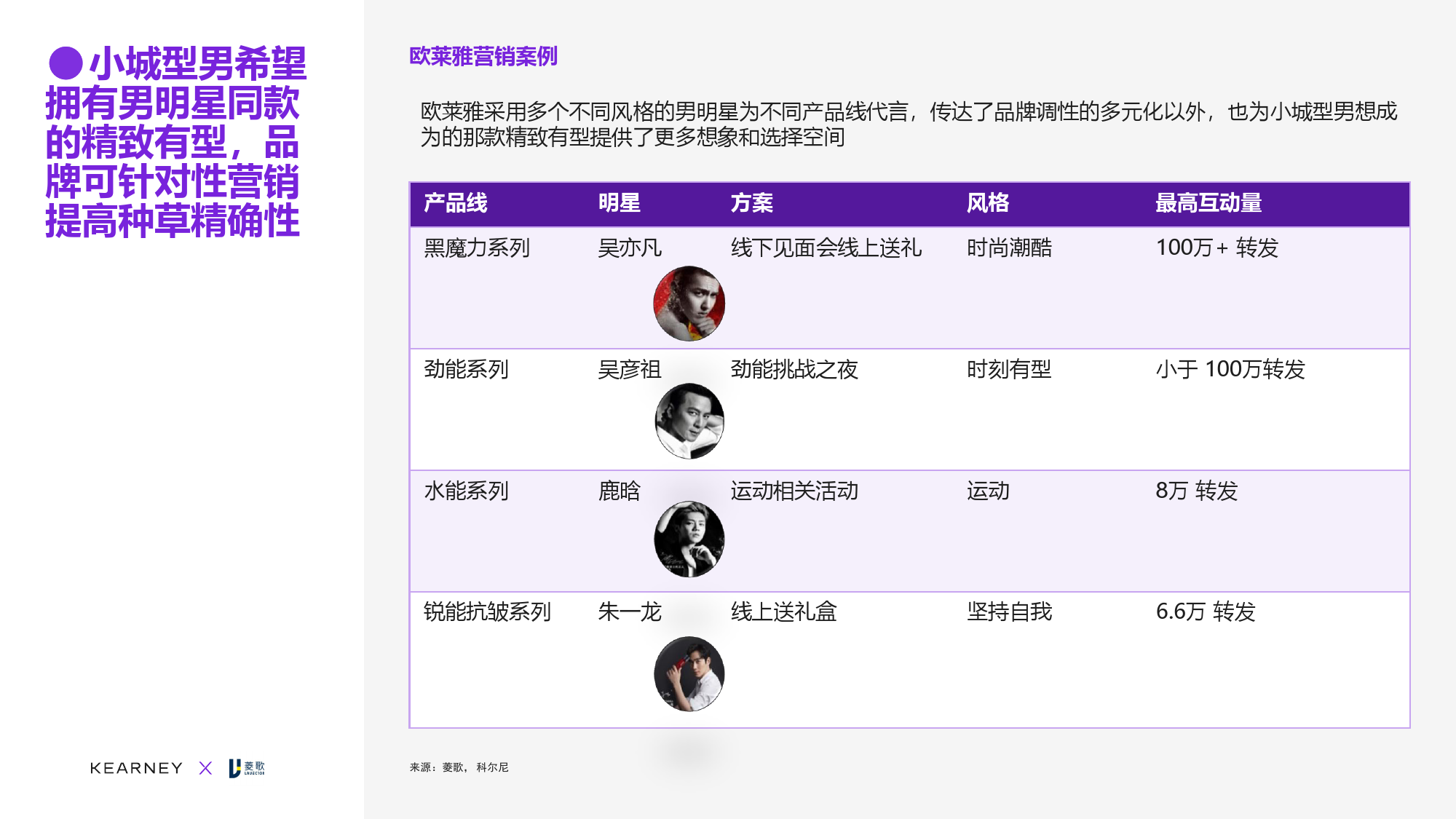The height and width of the screenshot is (819, 1456).
Task: Click the 100万+ 转发 value
Action: 1216,248
